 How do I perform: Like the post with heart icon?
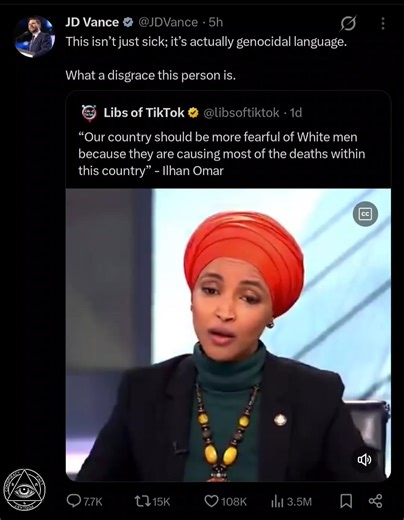coord(211,501)
